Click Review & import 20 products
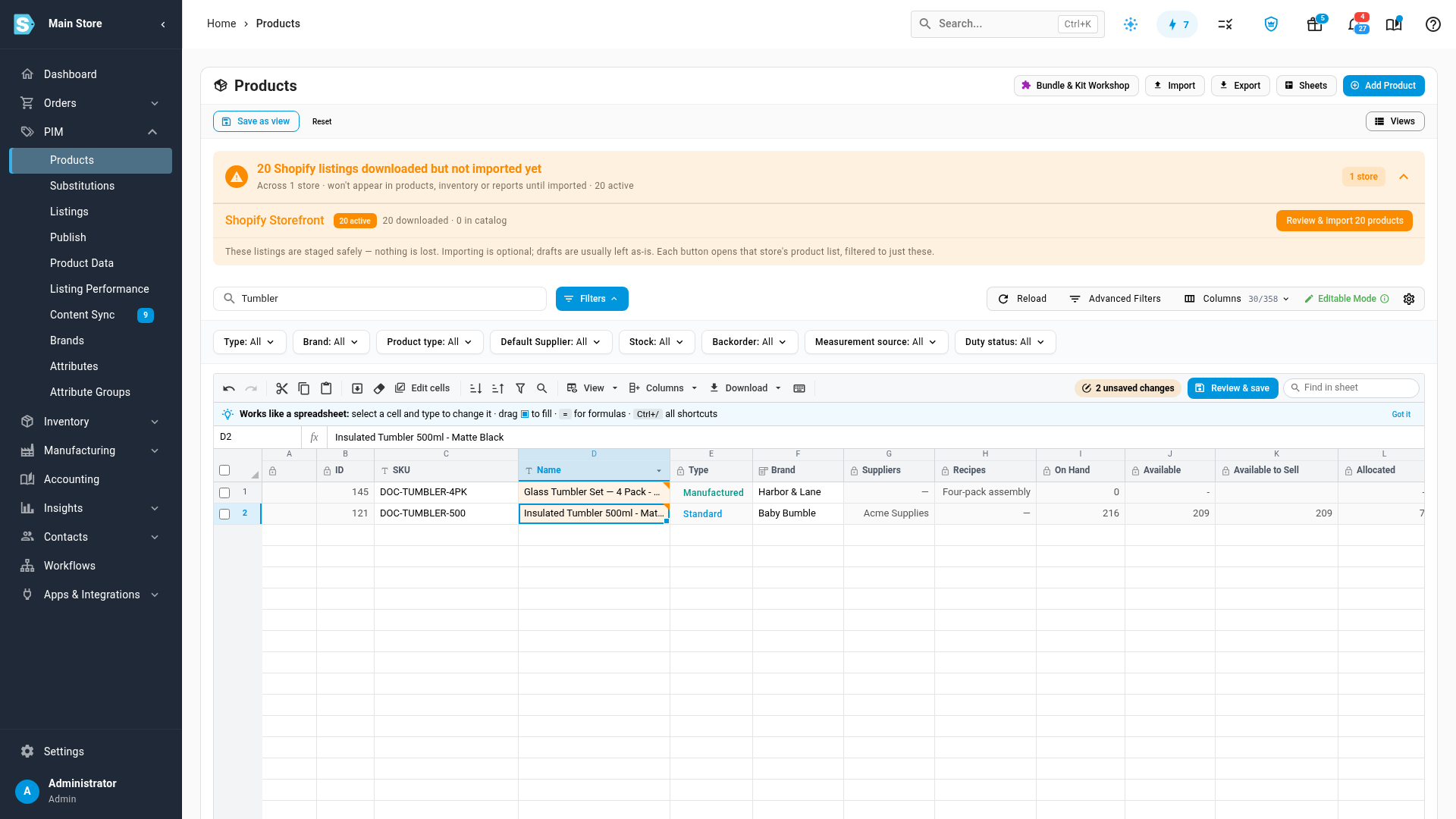1456x819 pixels. 1344,221
